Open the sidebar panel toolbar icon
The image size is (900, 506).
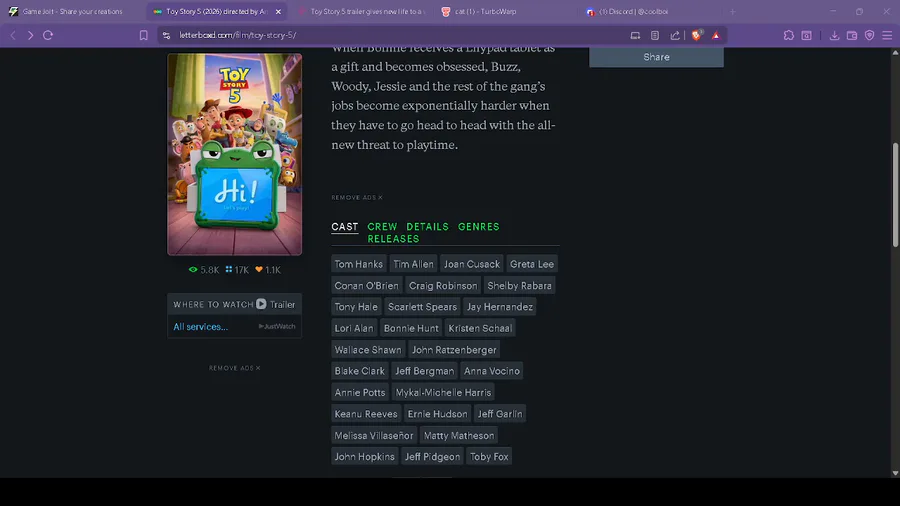pos(806,35)
